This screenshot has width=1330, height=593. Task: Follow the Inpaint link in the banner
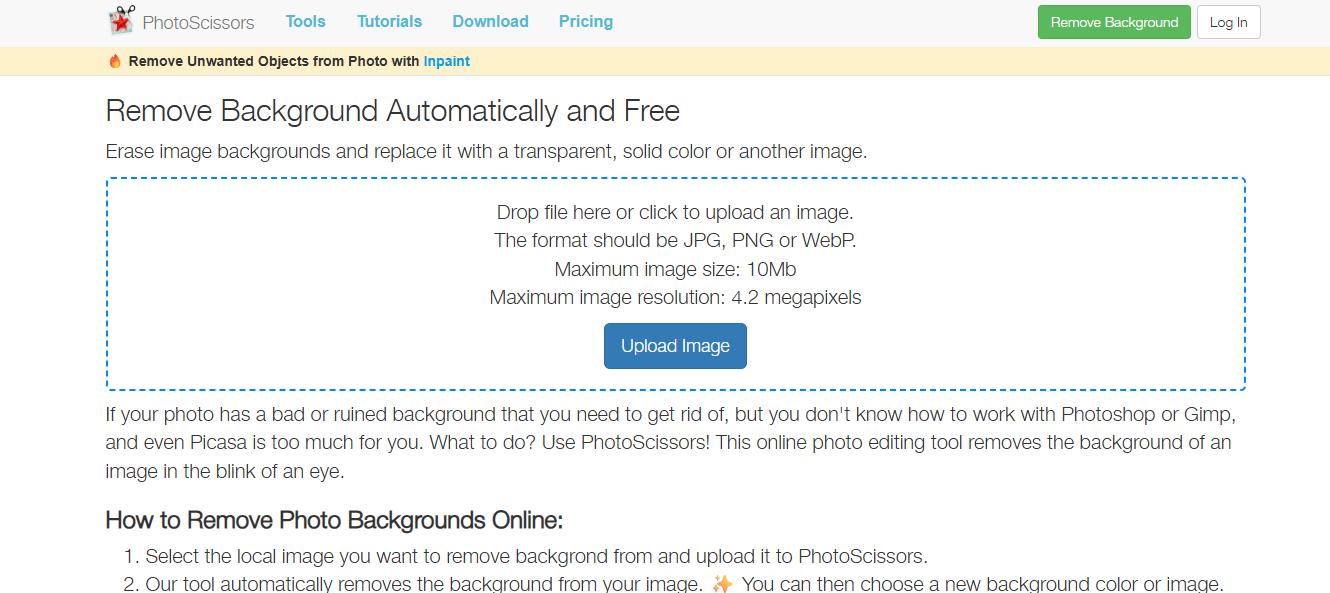pyautogui.click(x=446, y=61)
